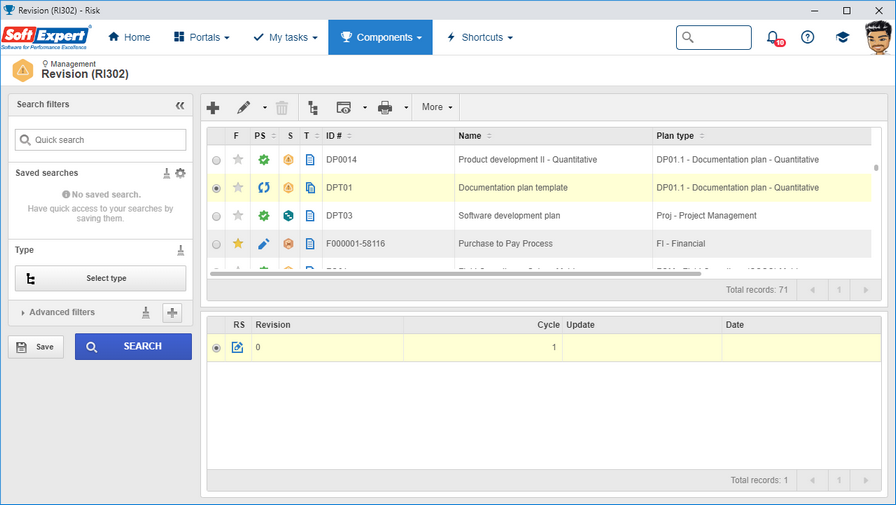Click the SoftExpert logo
Viewport: 896px width, 505px height.
[x=46, y=37]
